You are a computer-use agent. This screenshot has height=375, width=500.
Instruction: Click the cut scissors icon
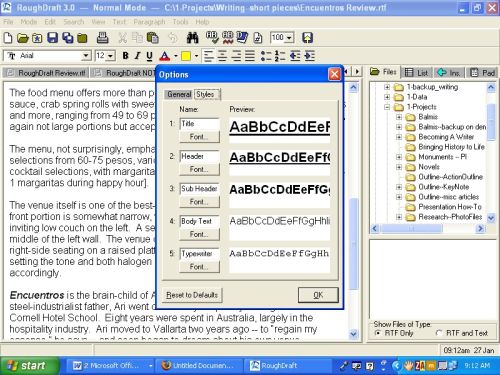click(x=122, y=38)
